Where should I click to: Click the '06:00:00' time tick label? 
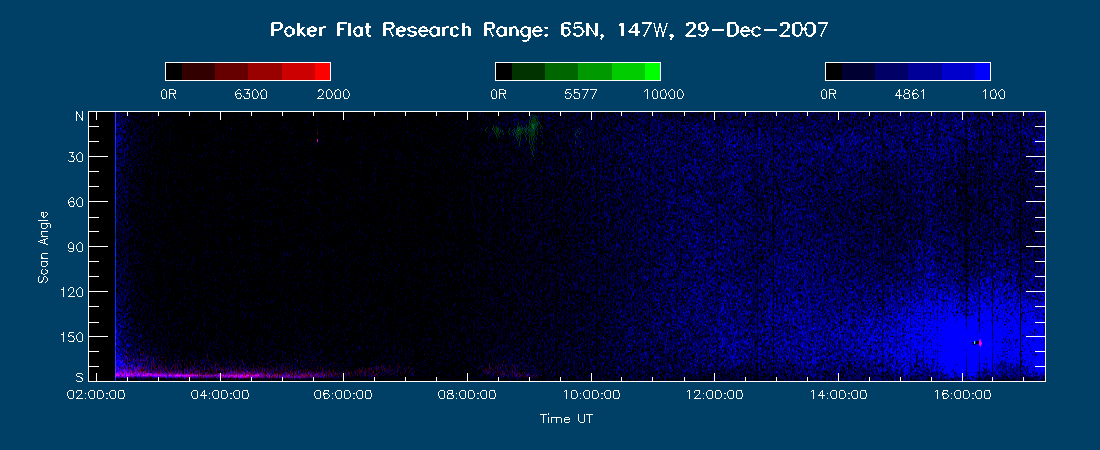coord(344,395)
